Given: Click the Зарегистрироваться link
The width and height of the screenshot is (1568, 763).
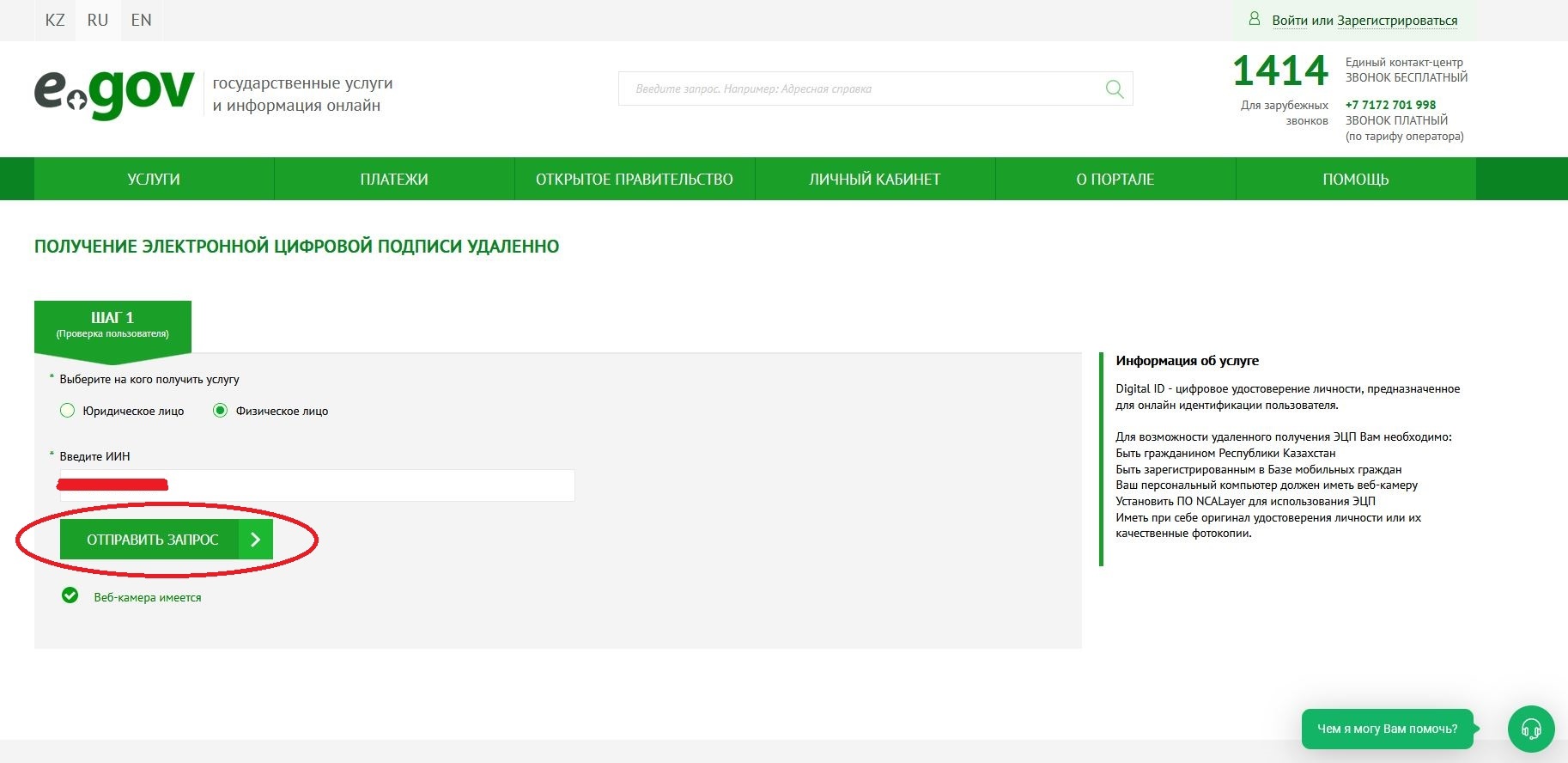Looking at the screenshot, I should [x=1397, y=21].
